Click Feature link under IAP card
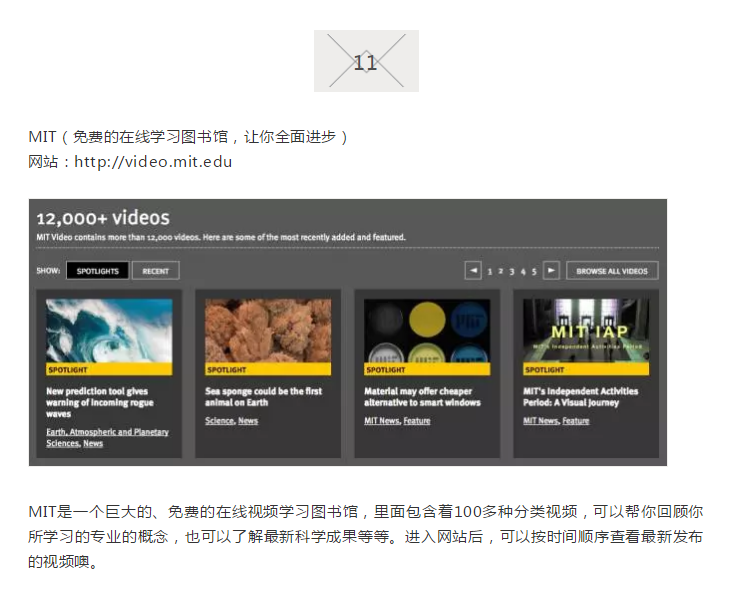 tap(575, 421)
